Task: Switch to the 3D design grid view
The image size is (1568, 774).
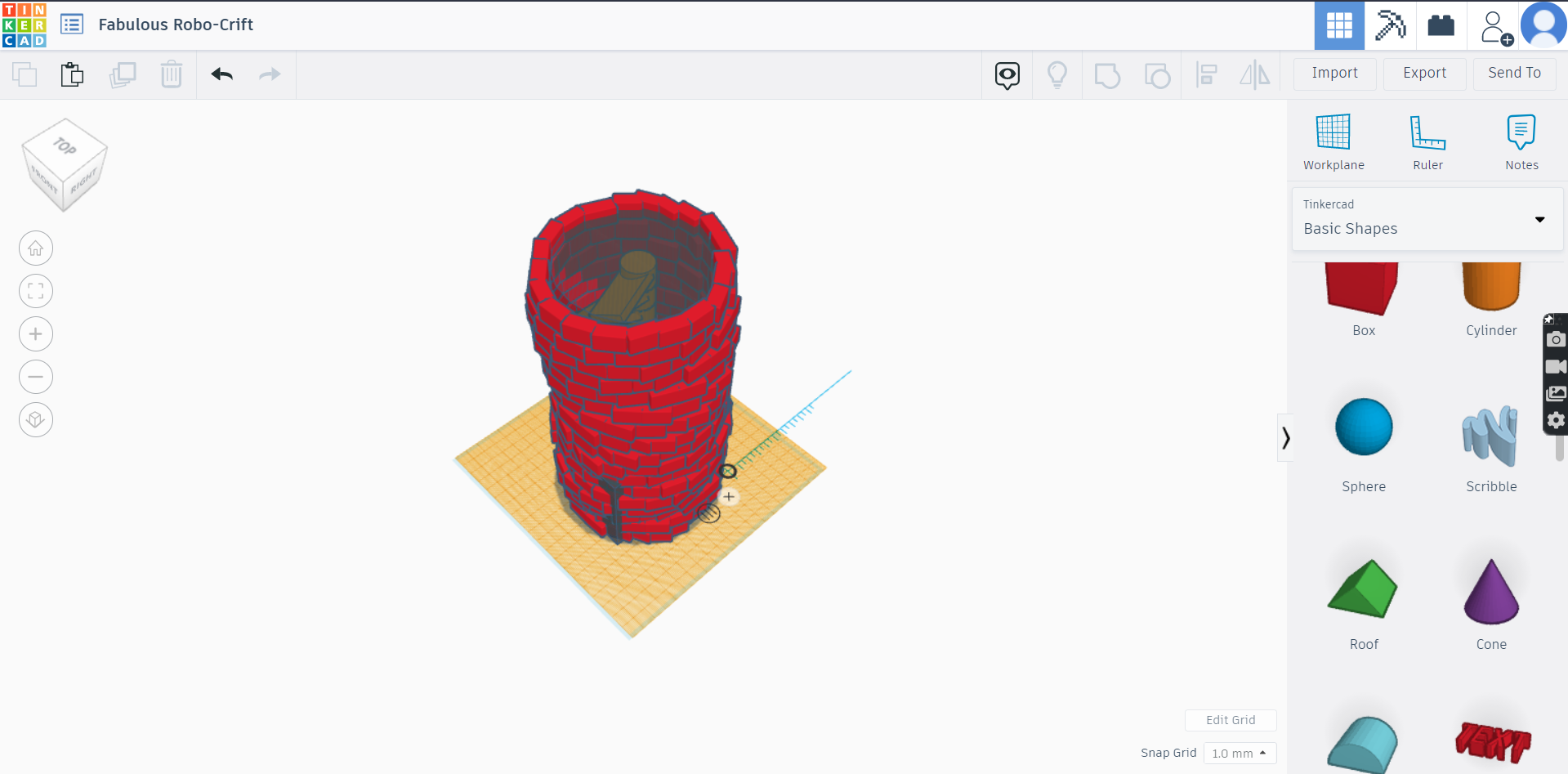Action: [x=1339, y=25]
